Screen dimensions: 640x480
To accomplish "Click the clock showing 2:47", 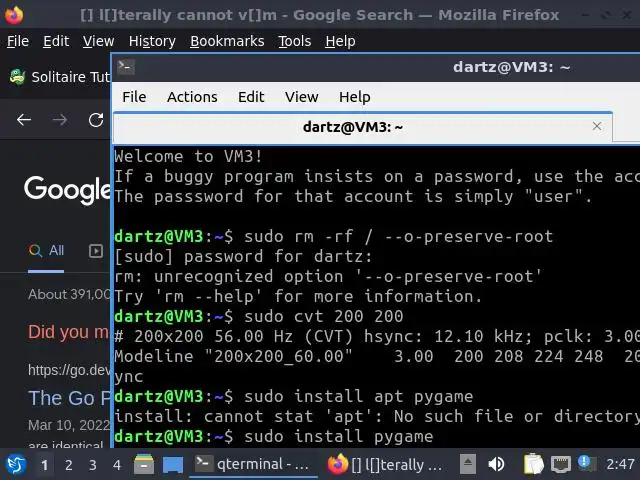I will tap(620, 464).
